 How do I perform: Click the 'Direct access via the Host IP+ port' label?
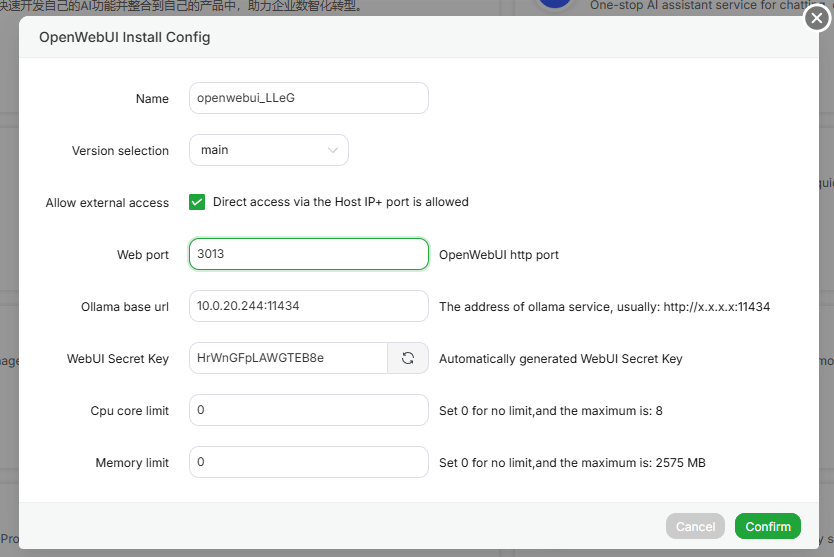(x=340, y=202)
